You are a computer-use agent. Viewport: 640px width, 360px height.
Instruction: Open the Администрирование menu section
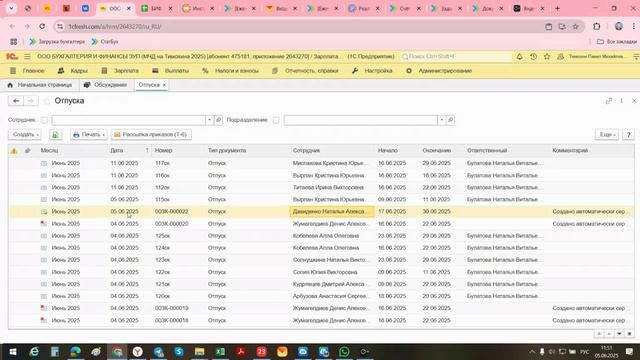[439, 71]
